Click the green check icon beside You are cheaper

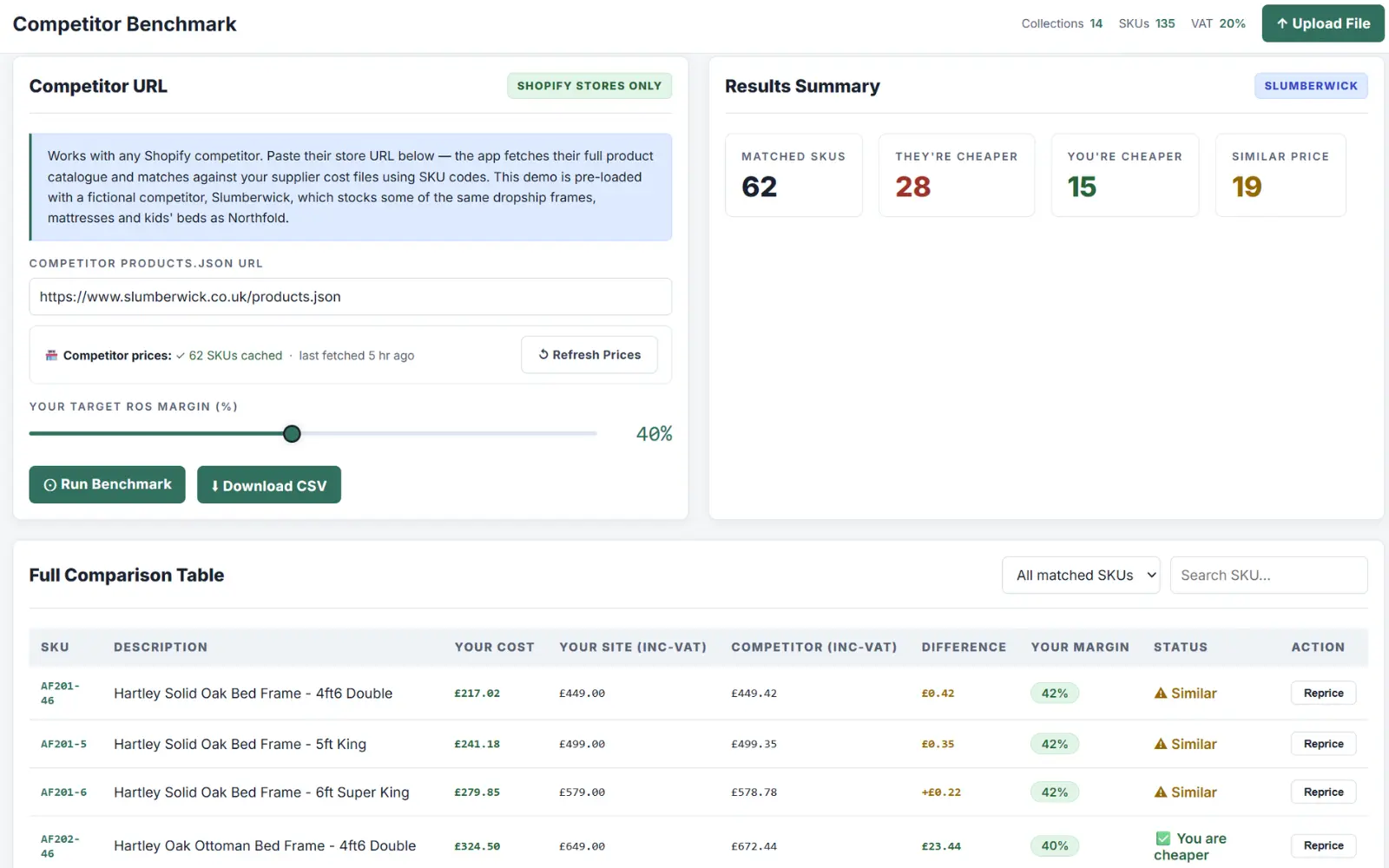(1163, 838)
